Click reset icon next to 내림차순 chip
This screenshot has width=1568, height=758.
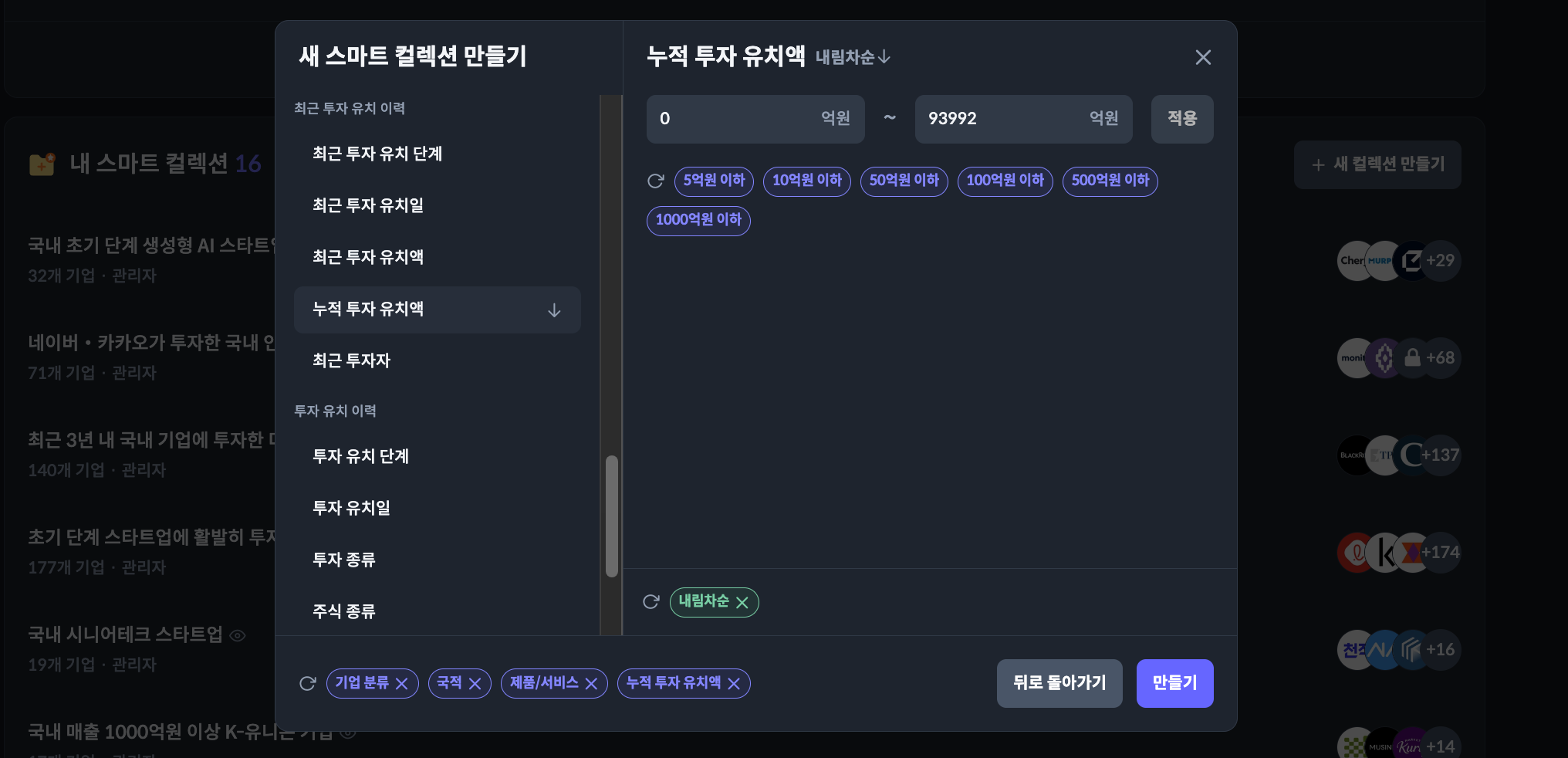point(651,602)
